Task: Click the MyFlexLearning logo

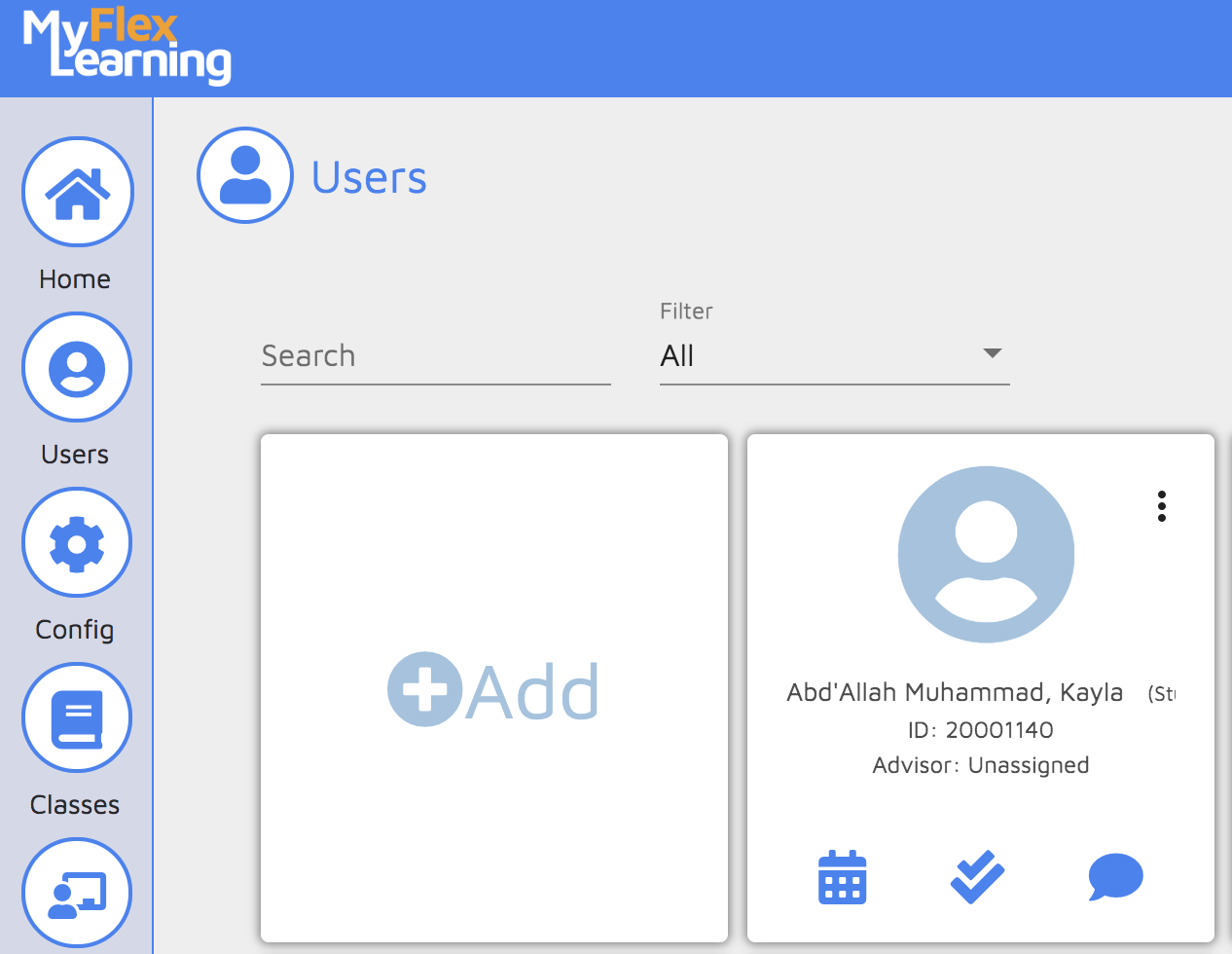Action: point(124,48)
